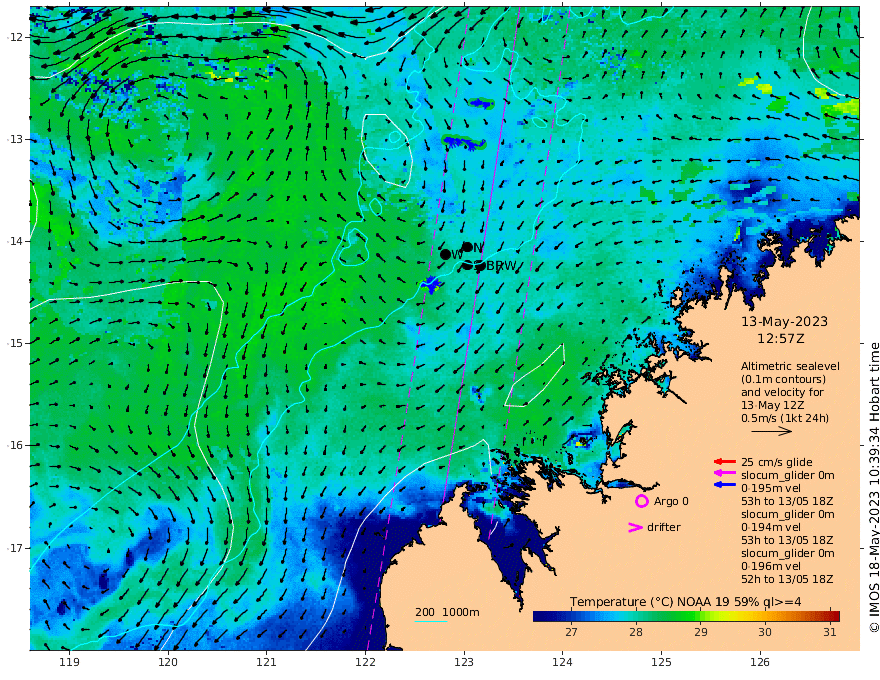880x680 pixels.
Task: Click colorbar tick label 28
Action: (x=636, y=632)
